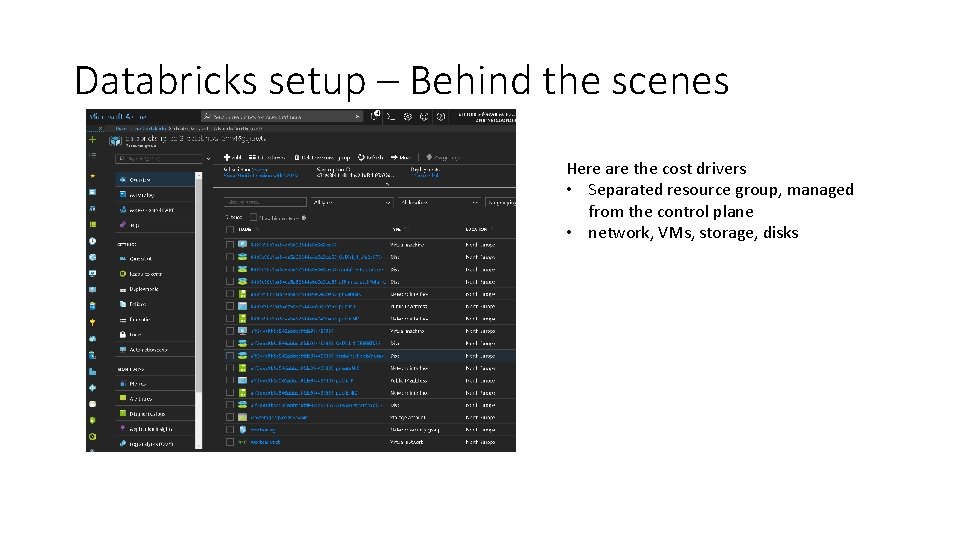Open the workers-vnet virtual network link
Screen dimensions: 960x540
(265, 441)
